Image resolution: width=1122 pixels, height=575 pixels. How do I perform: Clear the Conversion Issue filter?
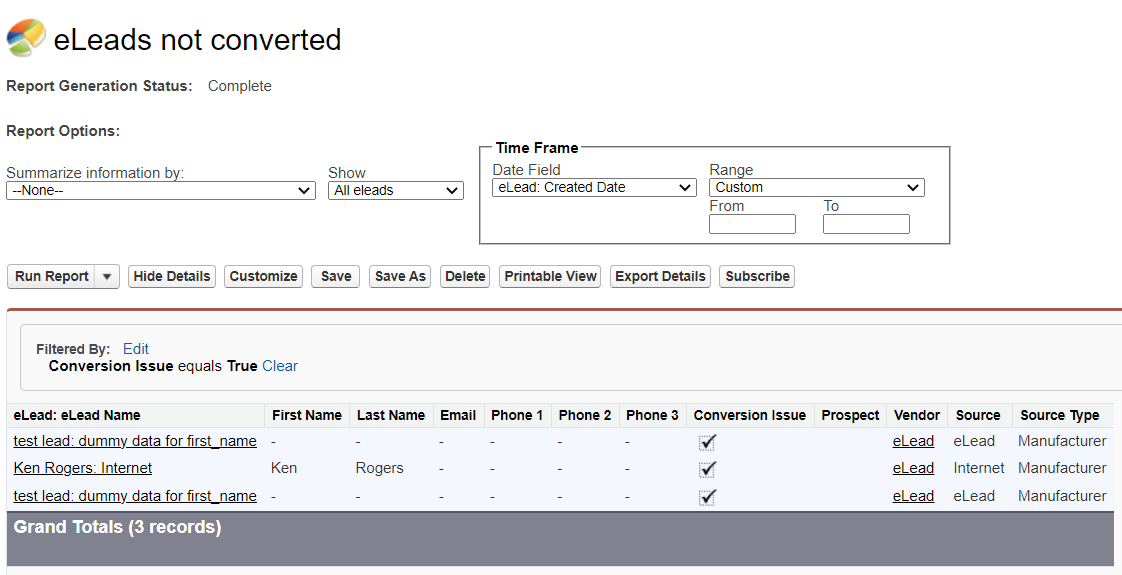[280, 366]
